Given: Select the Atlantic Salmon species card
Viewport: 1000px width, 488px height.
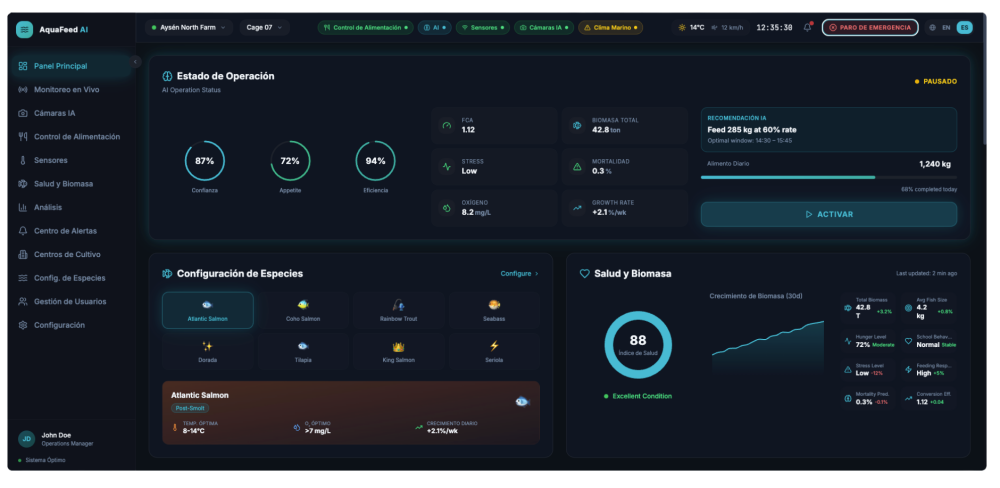Looking at the screenshot, I should pyautogui.click(x=207, y=310).
